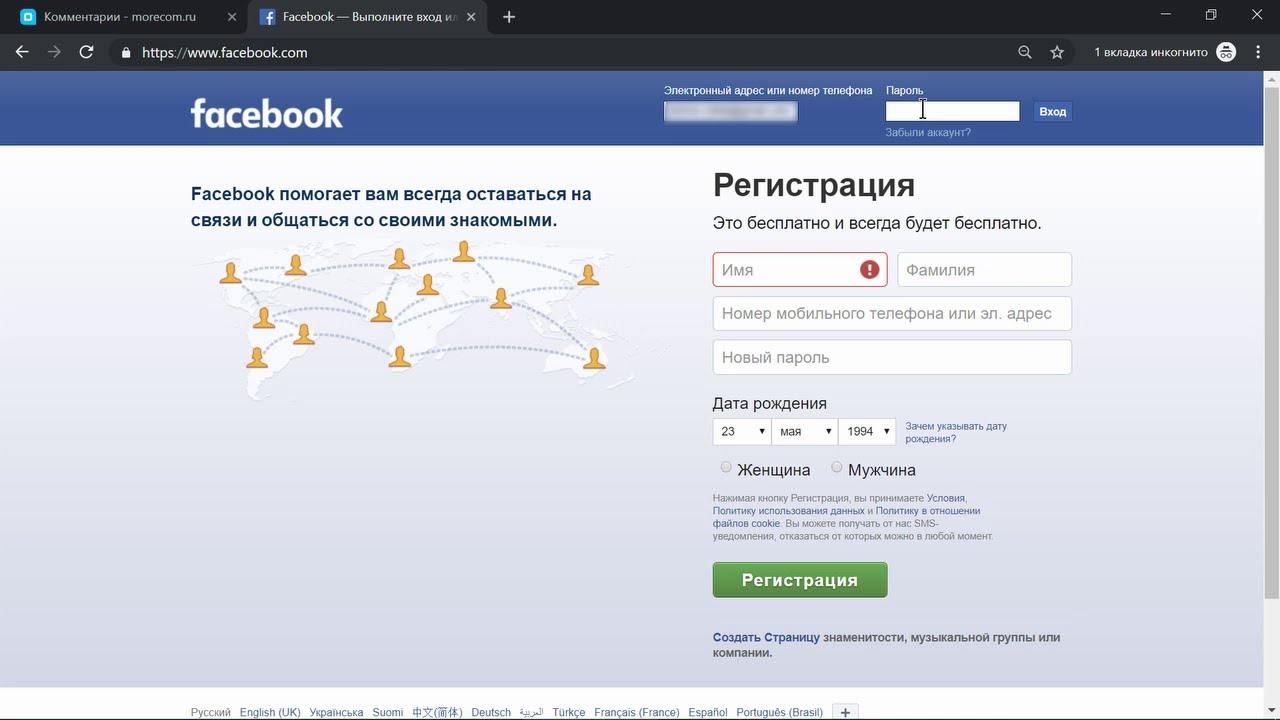The width and height of the screenshot is (1280, 720).
Task: Select Português (Brasil) language
Action: [780, 712]
